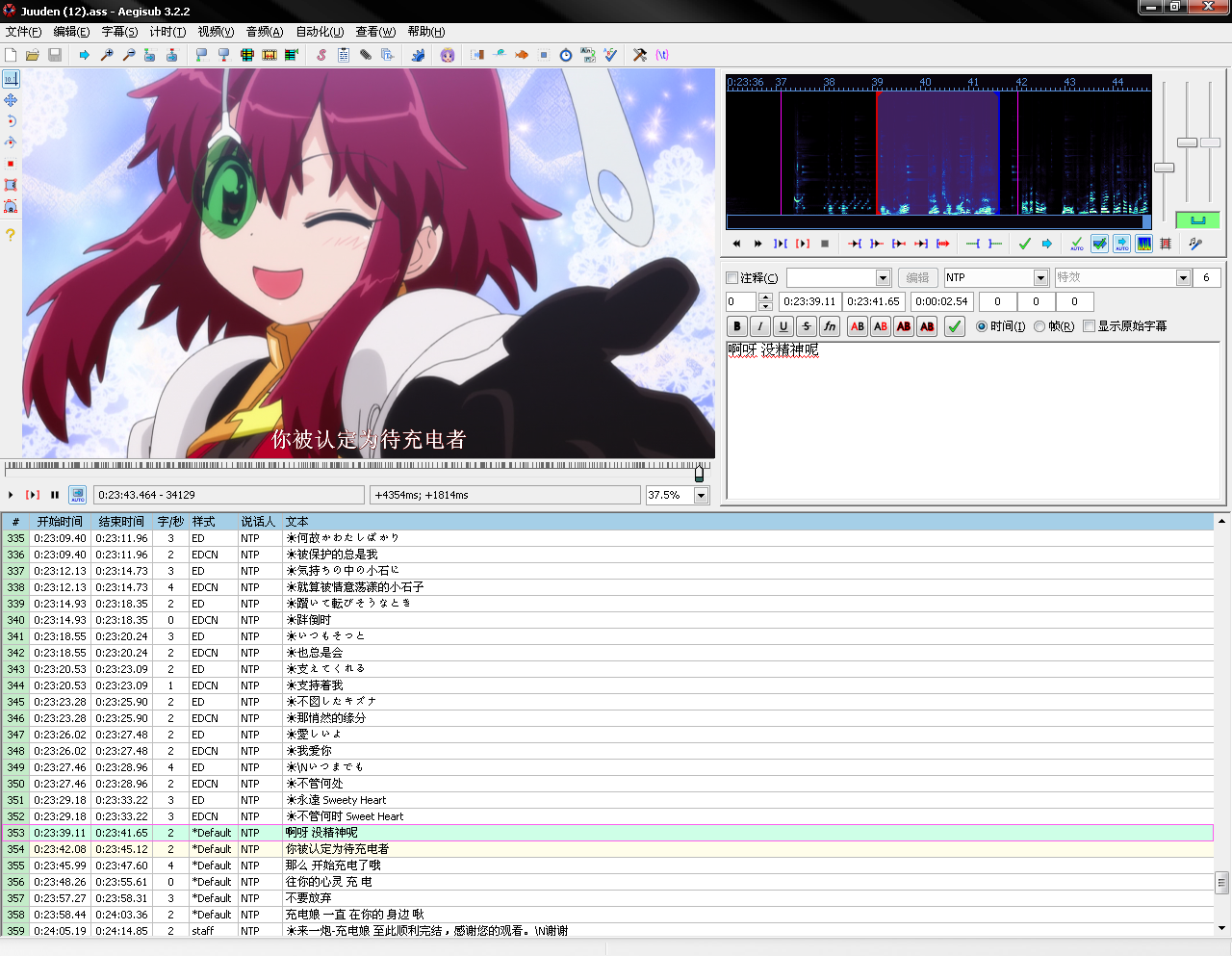Image resolution: width=1232 pixels, height=956 pixels.
Task: Open the Styles Manager S icon
Action: click(321, 55)
